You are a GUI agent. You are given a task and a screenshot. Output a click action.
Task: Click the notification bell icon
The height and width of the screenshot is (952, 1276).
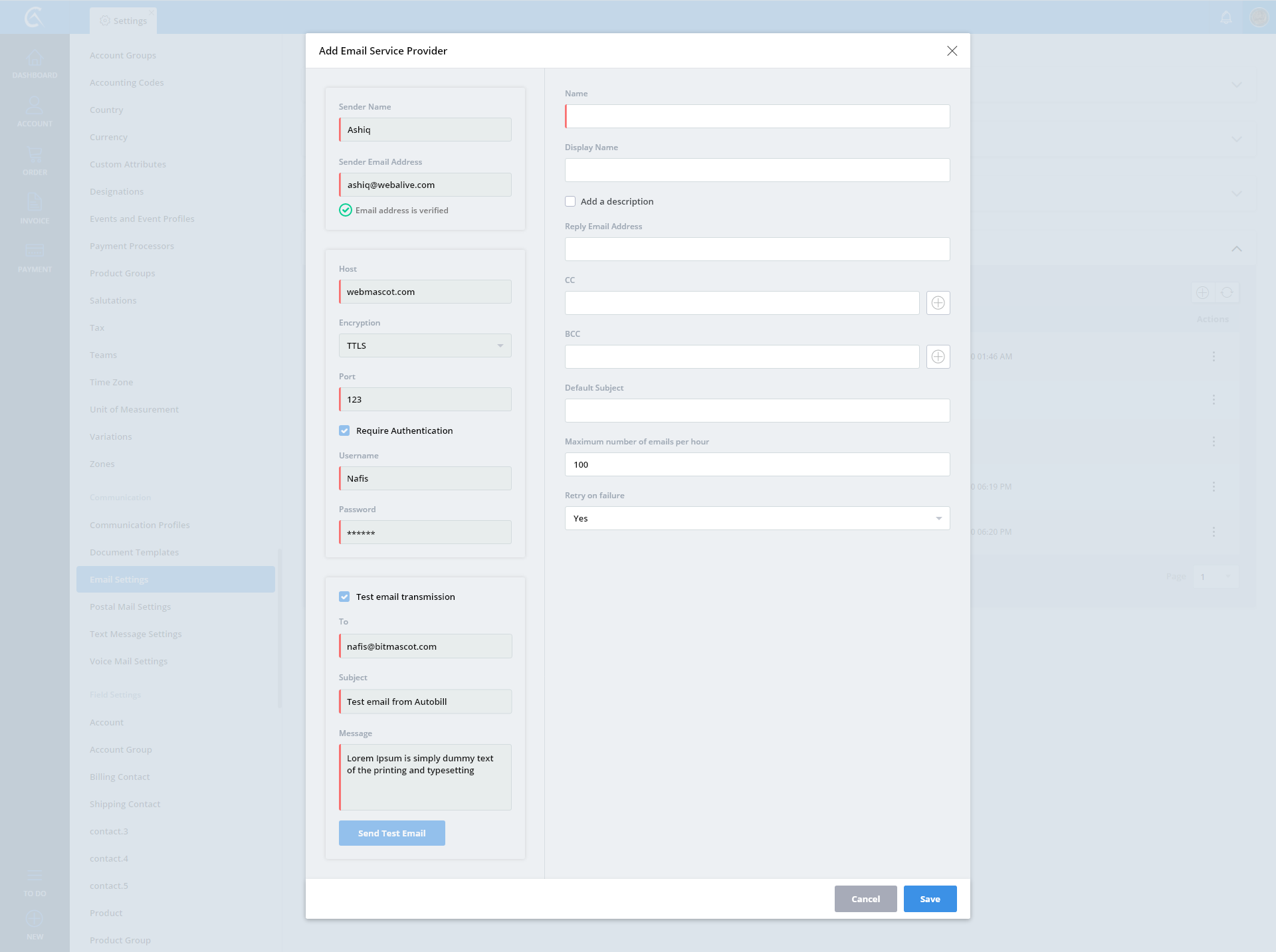coord(1226,17)
